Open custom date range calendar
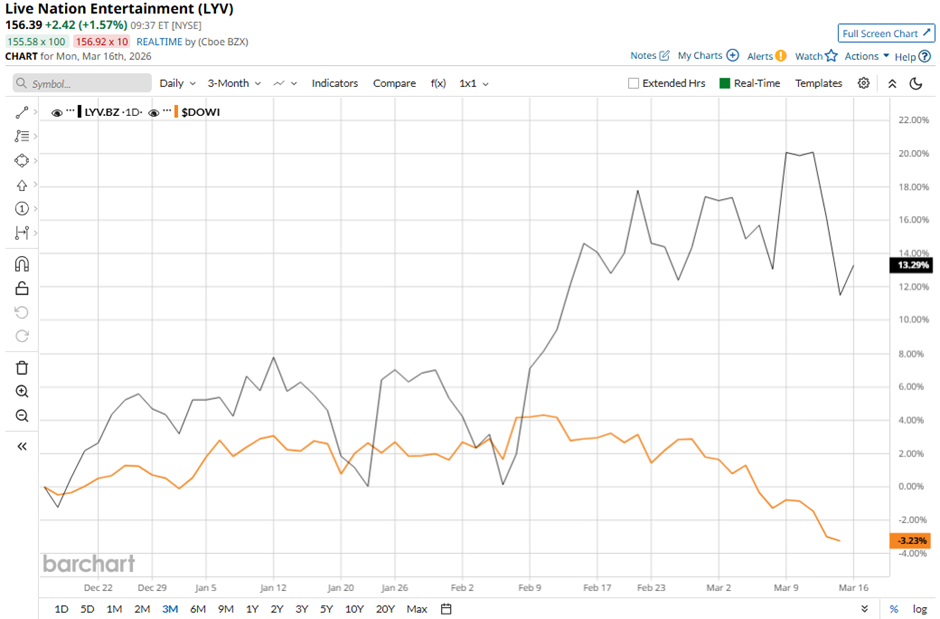 point(446,609)
